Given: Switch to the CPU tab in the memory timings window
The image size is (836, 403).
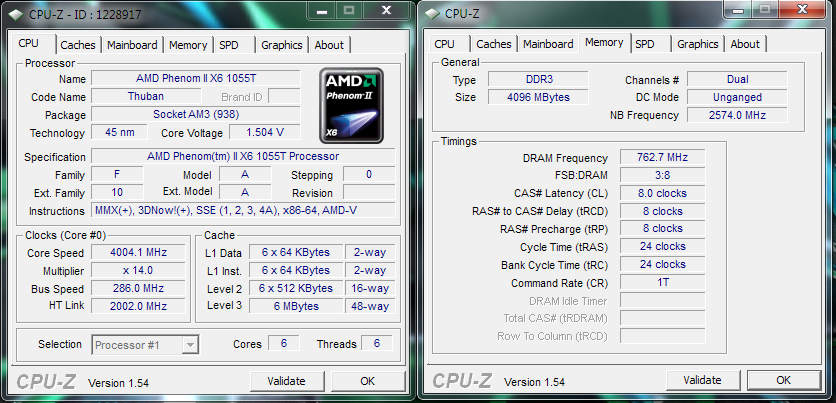Looking at the screenshot, I should [x=445, y=44].
